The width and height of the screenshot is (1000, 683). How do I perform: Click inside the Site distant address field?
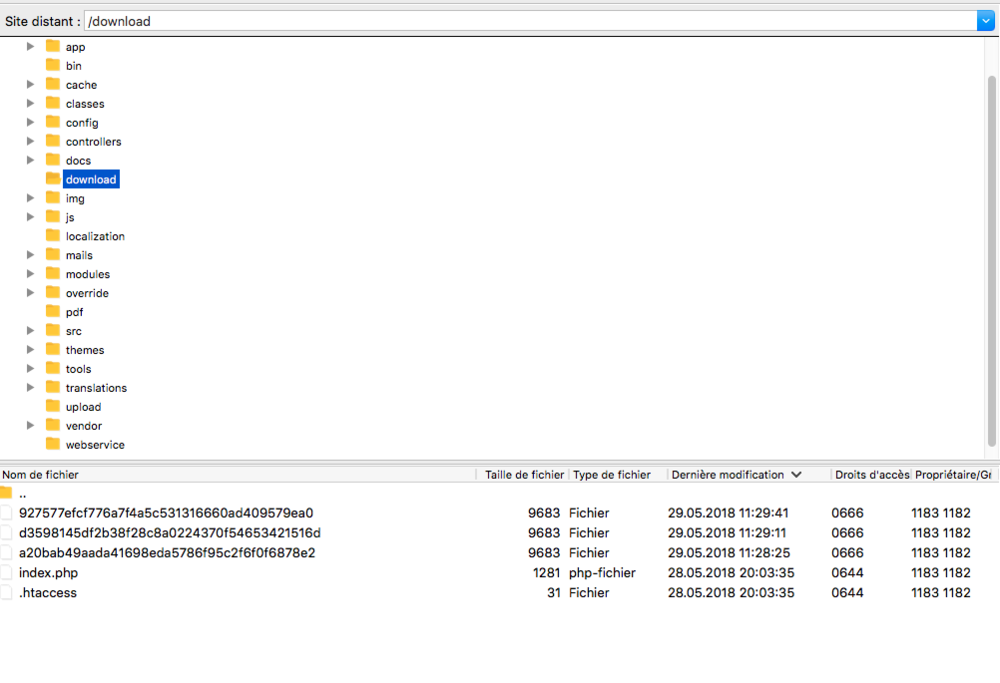[x=400, y=20]
